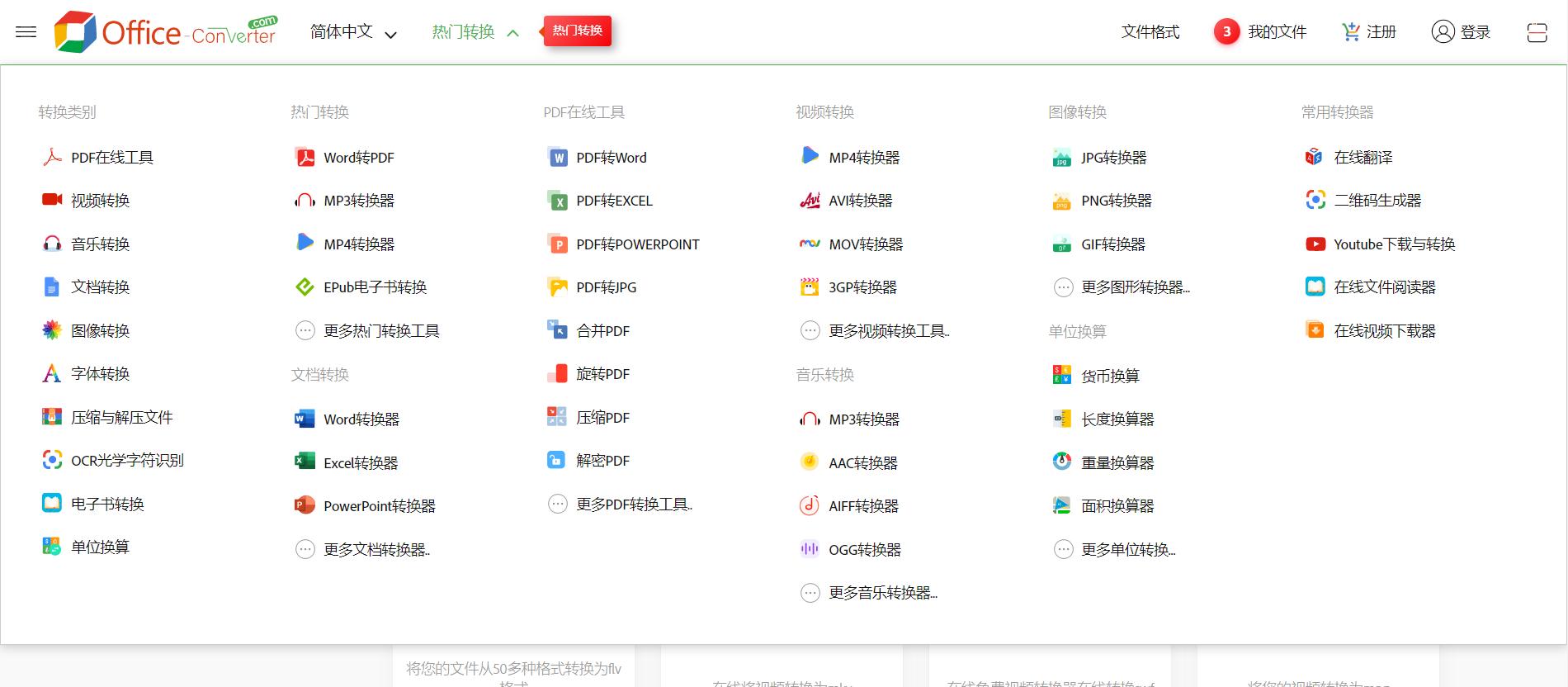Click the 合并PDF icon

point(558,330)
